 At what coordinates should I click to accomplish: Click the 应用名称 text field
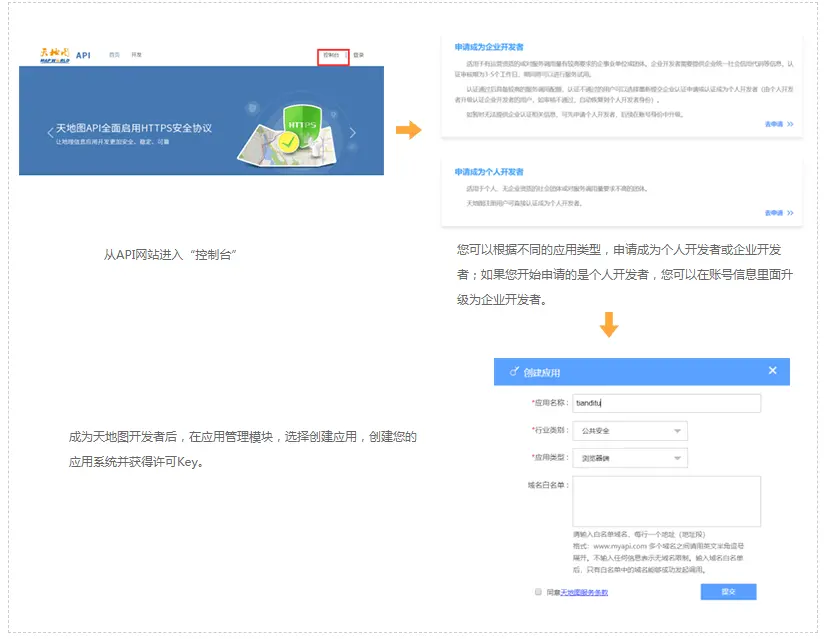point(665,403)
